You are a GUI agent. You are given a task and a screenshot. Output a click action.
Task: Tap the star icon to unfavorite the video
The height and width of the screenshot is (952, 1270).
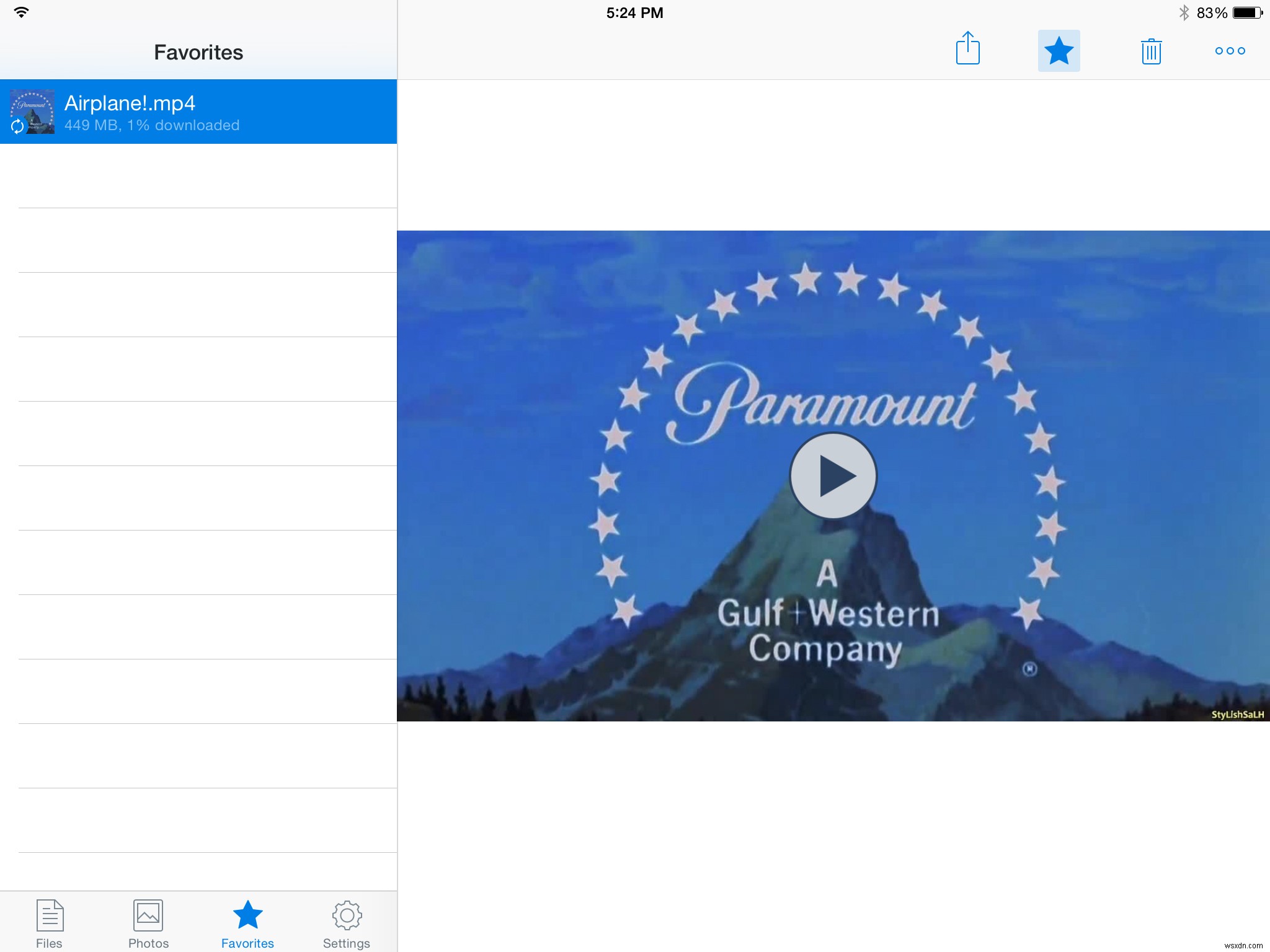point(1059,50)
